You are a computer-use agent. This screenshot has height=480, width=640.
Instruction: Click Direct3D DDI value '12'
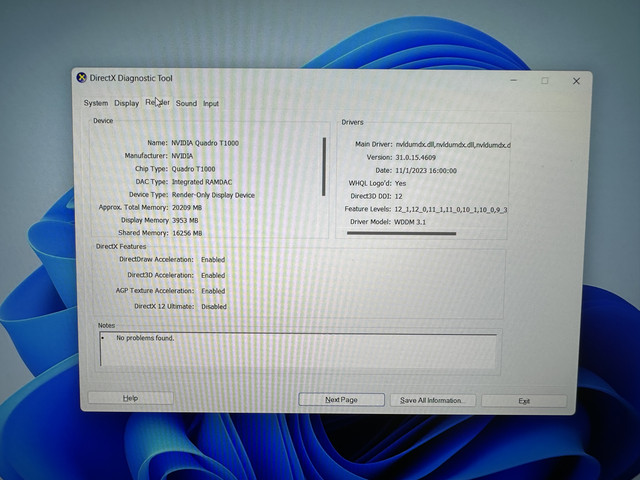click(x=398, y=196)
